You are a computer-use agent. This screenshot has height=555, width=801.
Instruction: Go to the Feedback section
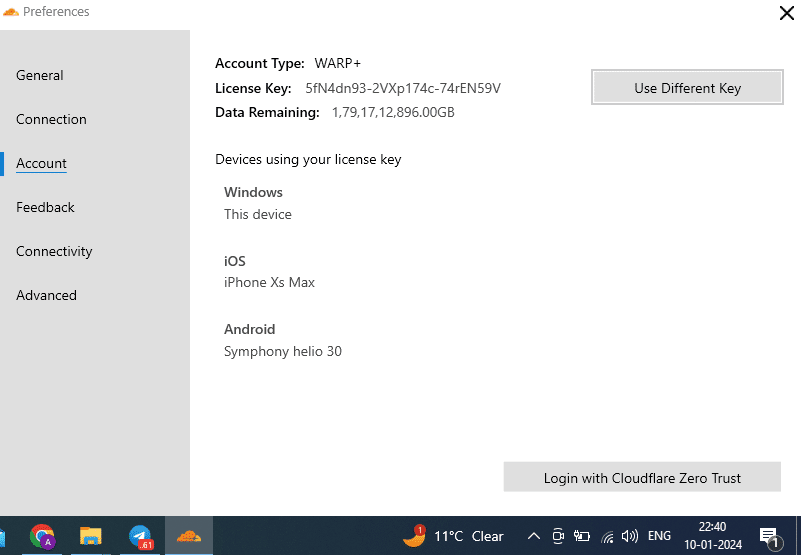[x=45, y=207]
